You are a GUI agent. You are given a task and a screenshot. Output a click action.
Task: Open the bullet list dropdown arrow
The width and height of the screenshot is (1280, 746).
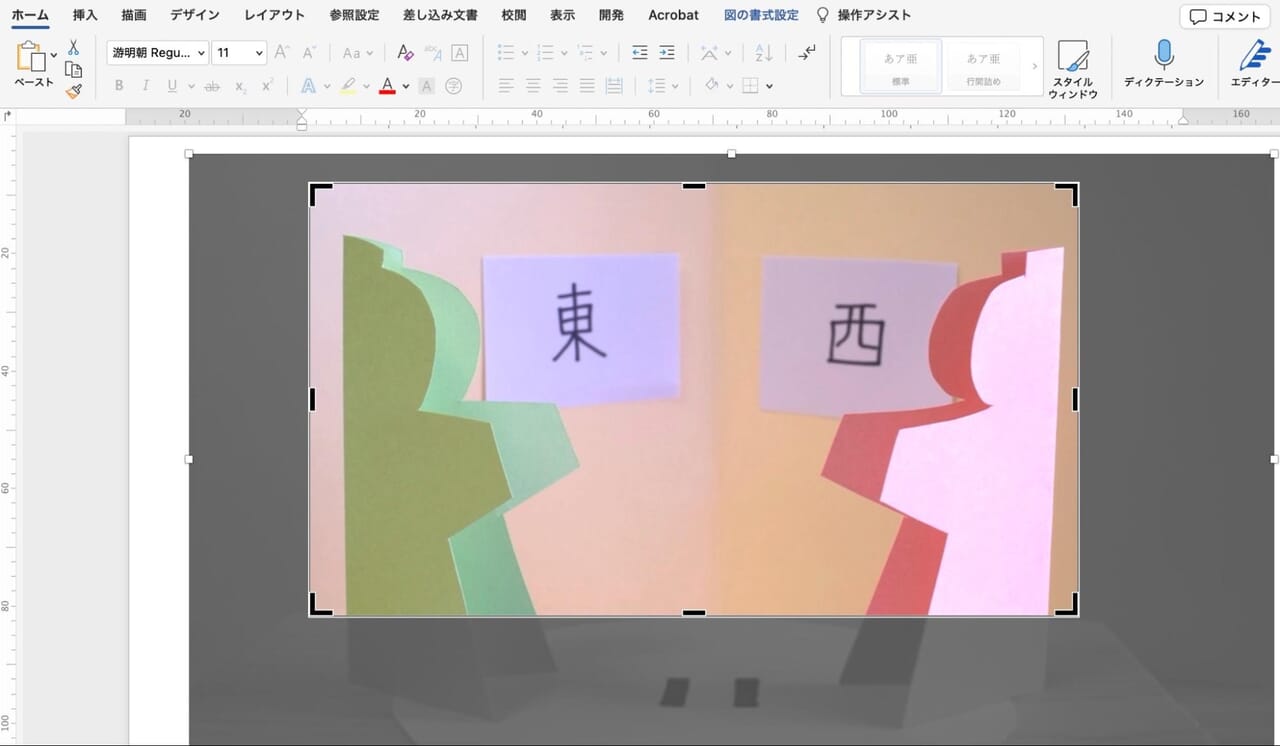tap(525, 52)
